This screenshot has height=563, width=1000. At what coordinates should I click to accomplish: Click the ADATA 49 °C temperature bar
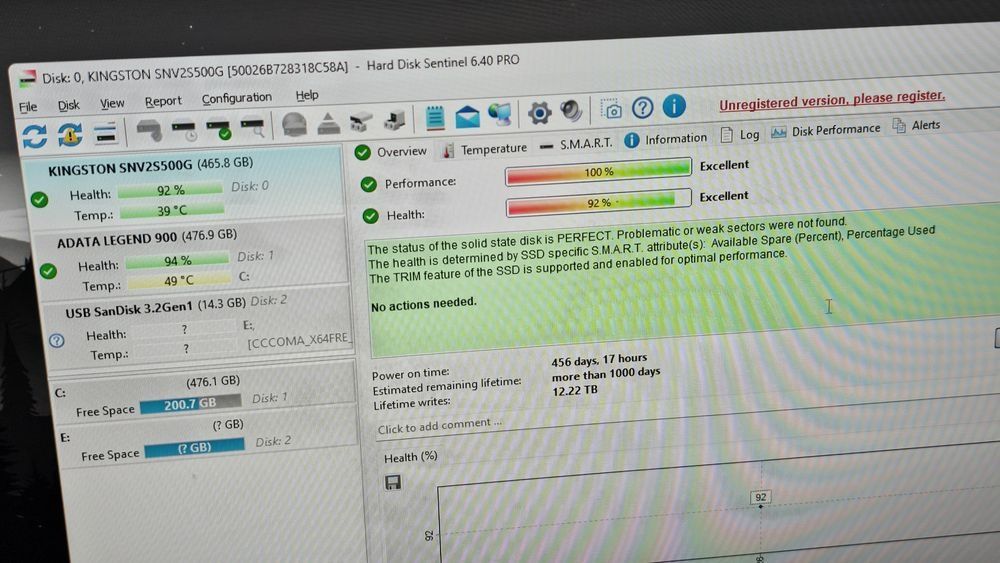click(x=179, y=281)
